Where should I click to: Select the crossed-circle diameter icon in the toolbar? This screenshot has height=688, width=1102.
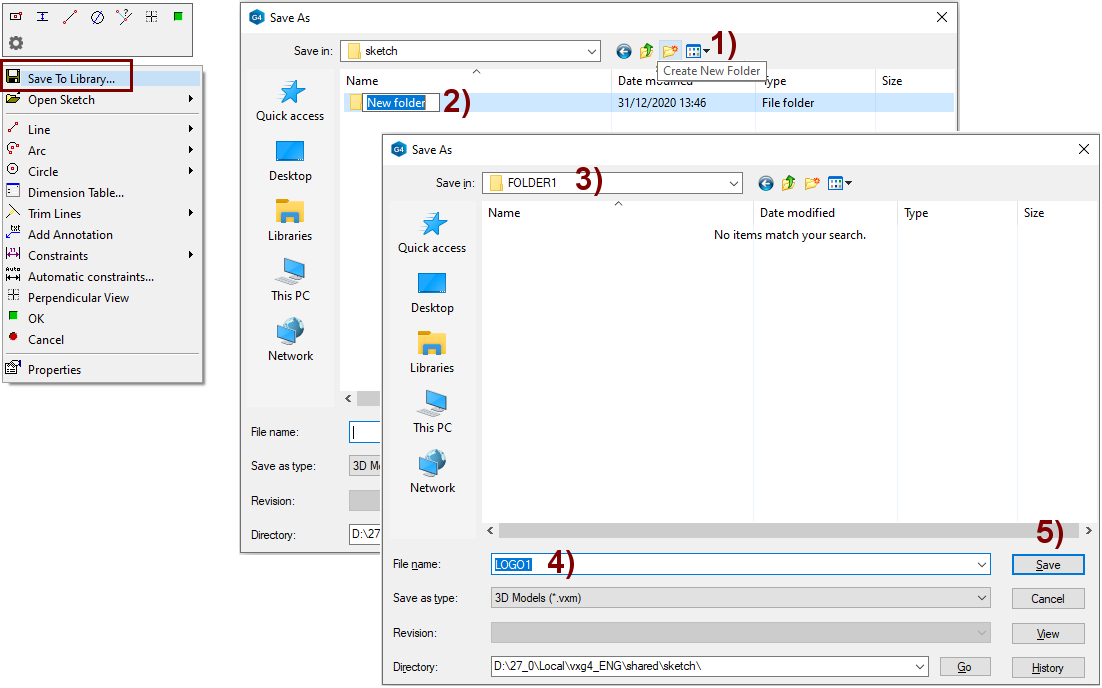click(x=97, y=17)
